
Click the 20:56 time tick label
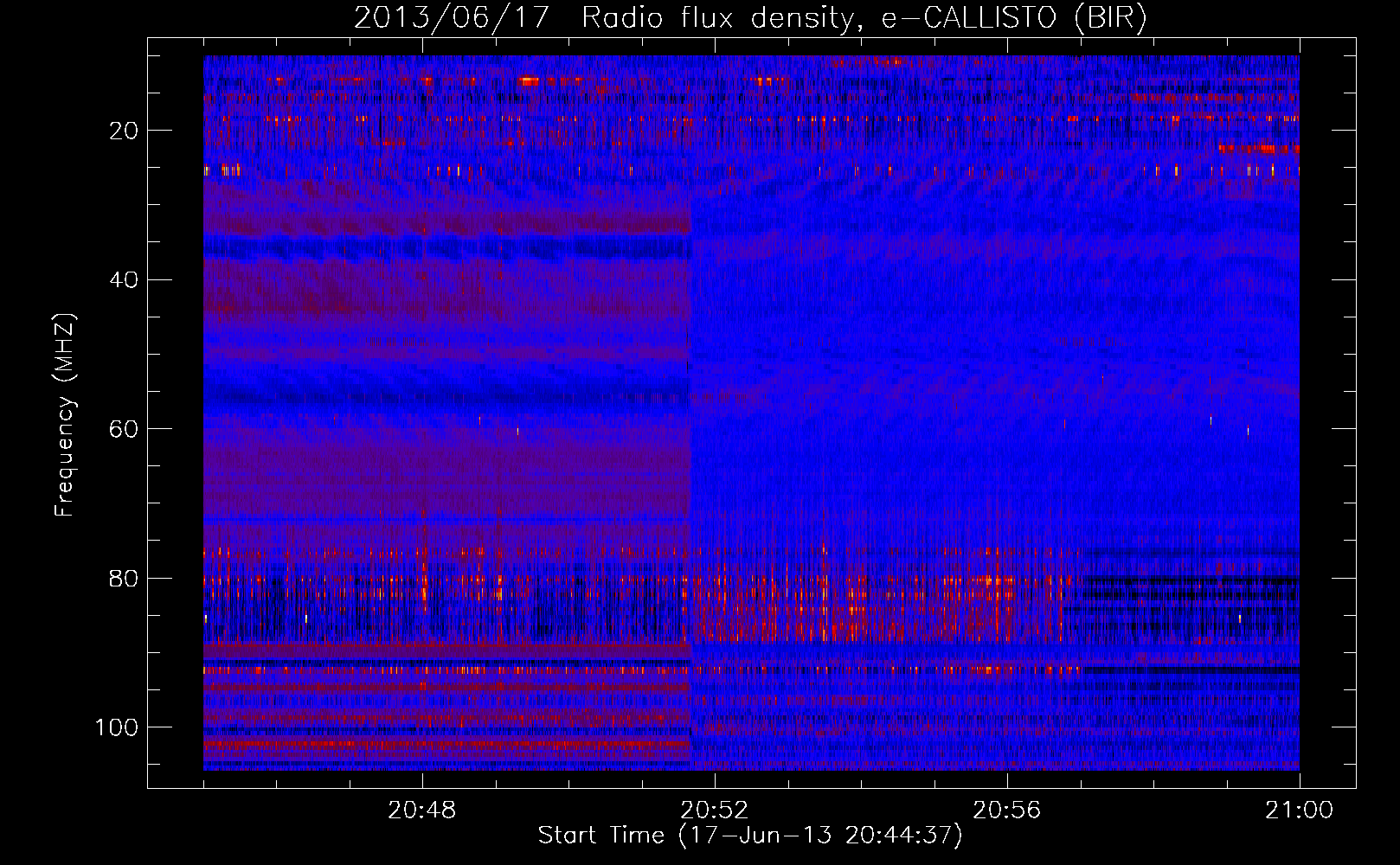click(1007, 811)
